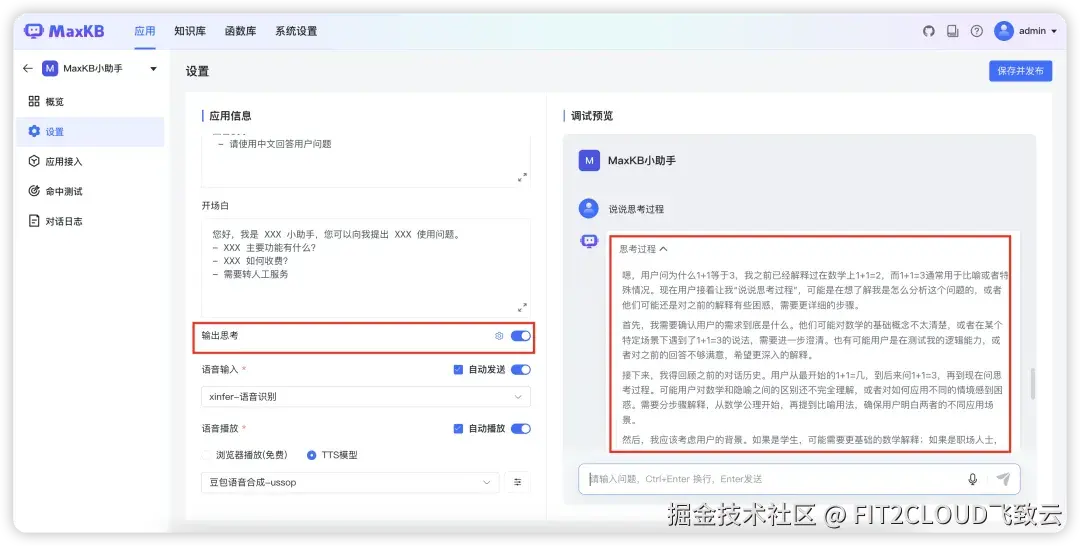Uncheck the 自动播放 checkbox

point(458,428)
